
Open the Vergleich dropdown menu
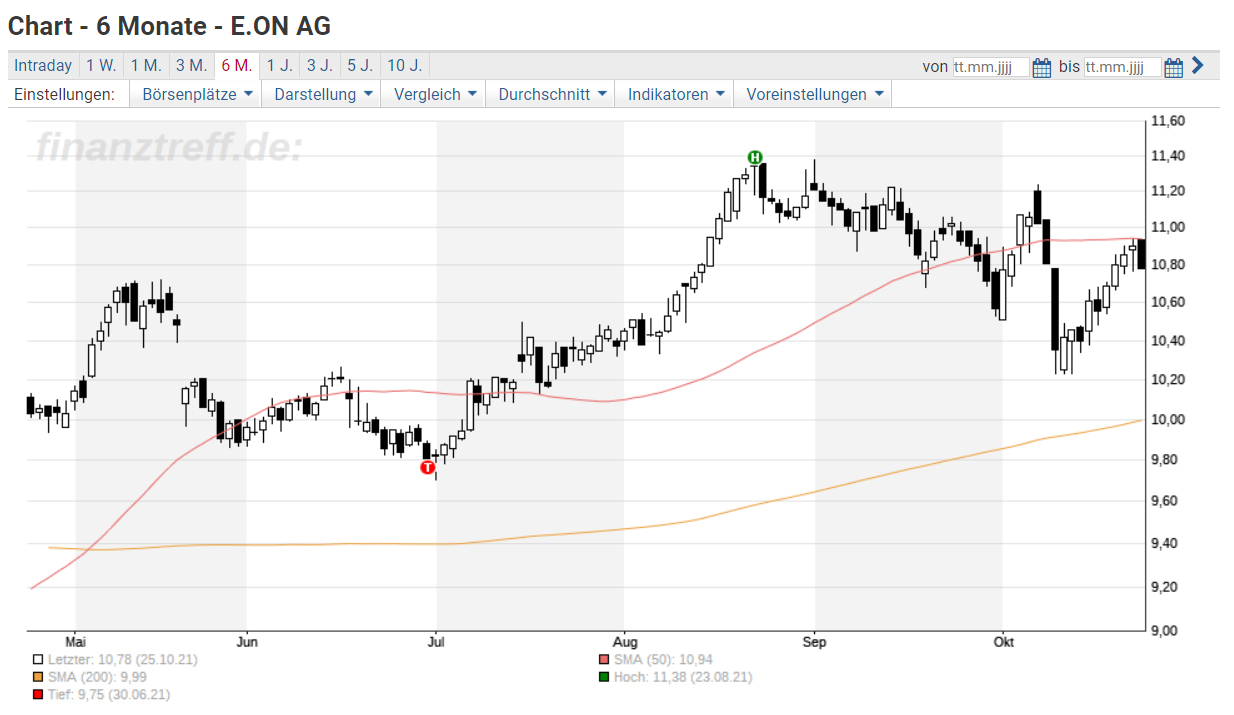coord(434,95)
